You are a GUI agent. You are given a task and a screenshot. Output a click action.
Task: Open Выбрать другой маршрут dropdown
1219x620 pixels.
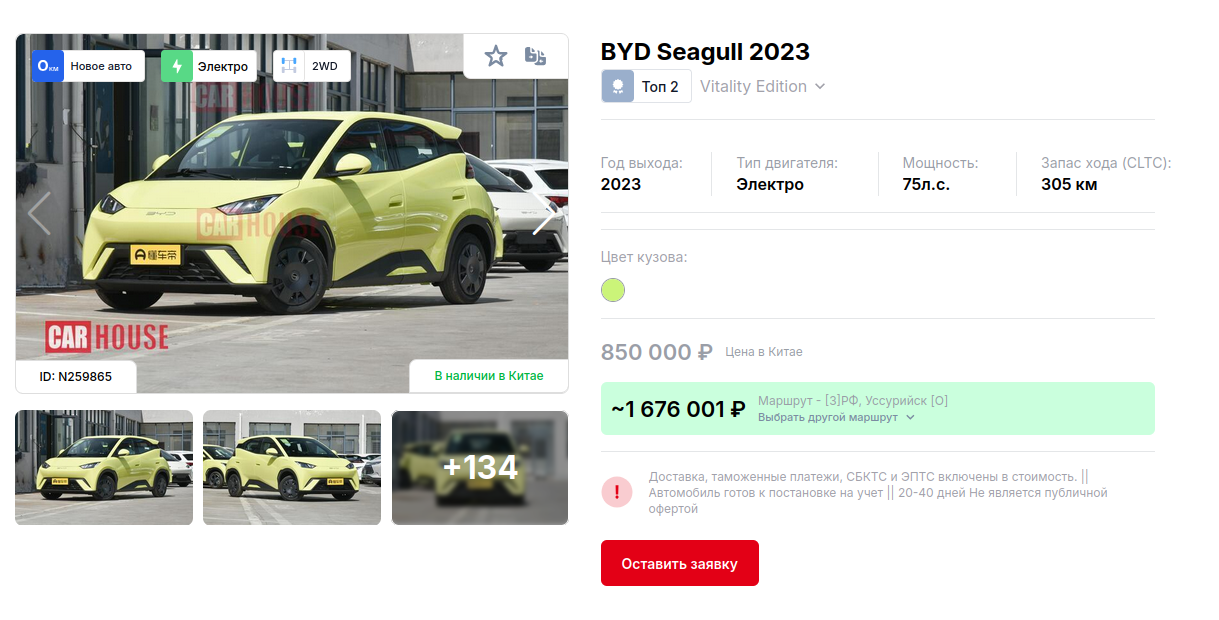(x=836, y=417)
